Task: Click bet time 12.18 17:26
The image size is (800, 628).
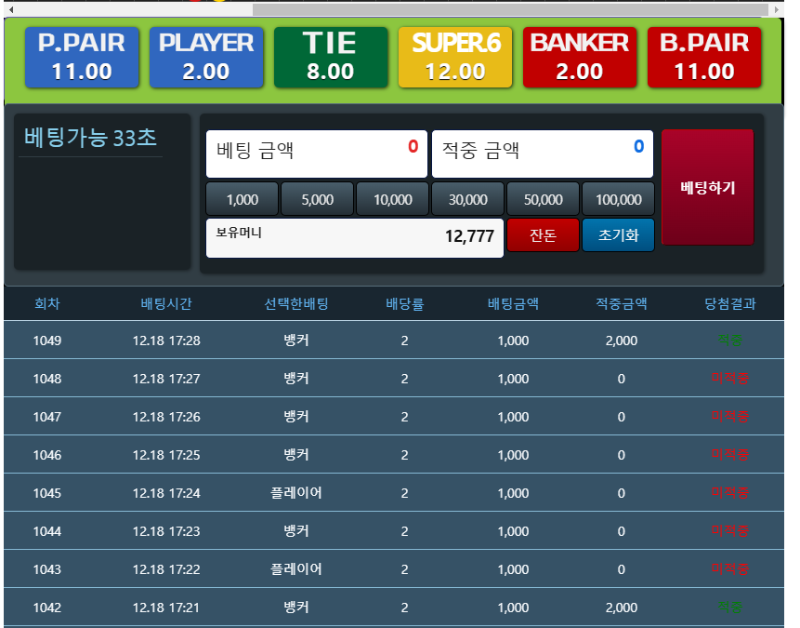Action: coord(166,417)
